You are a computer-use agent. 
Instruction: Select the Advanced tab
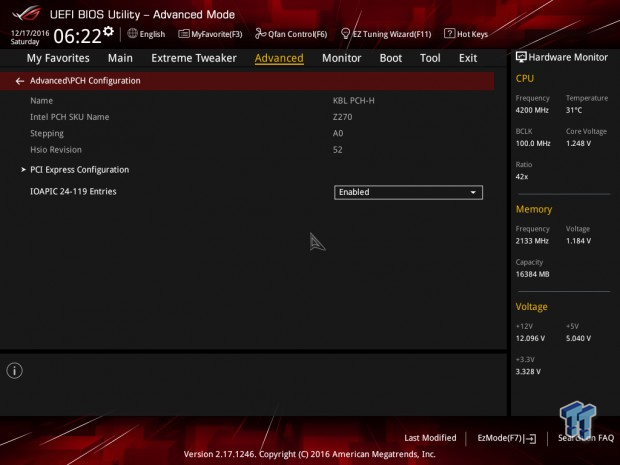coord(279,58)
